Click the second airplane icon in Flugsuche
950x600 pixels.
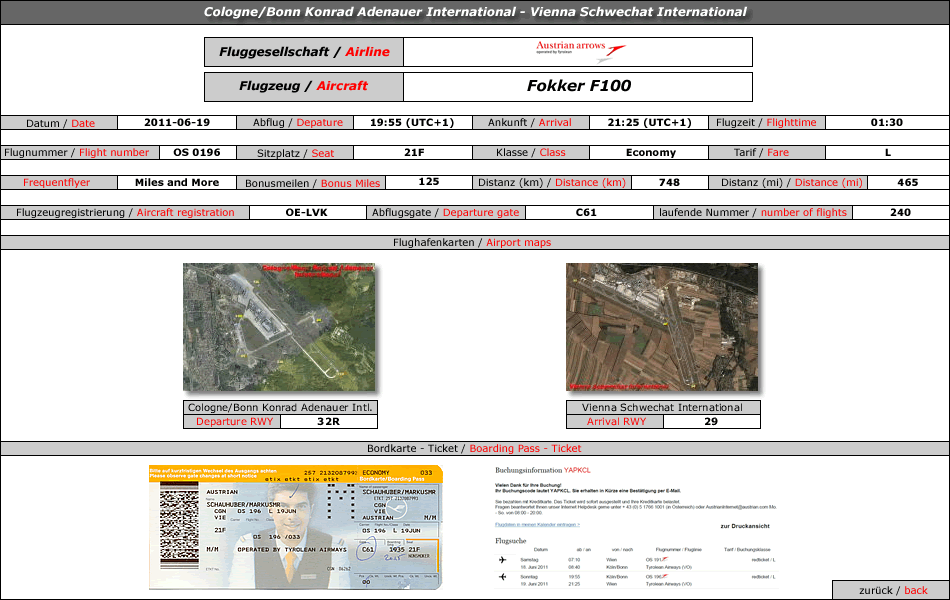(x=502, y=577)
